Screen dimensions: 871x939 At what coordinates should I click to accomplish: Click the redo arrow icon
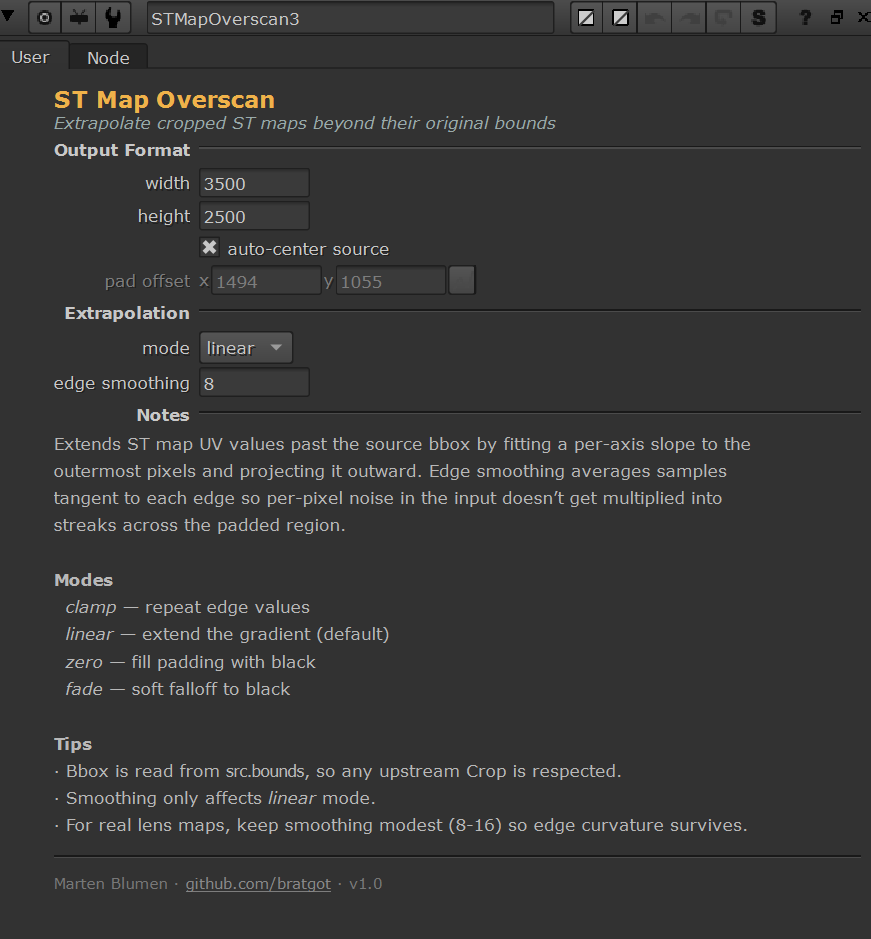(x=690, y=18)
